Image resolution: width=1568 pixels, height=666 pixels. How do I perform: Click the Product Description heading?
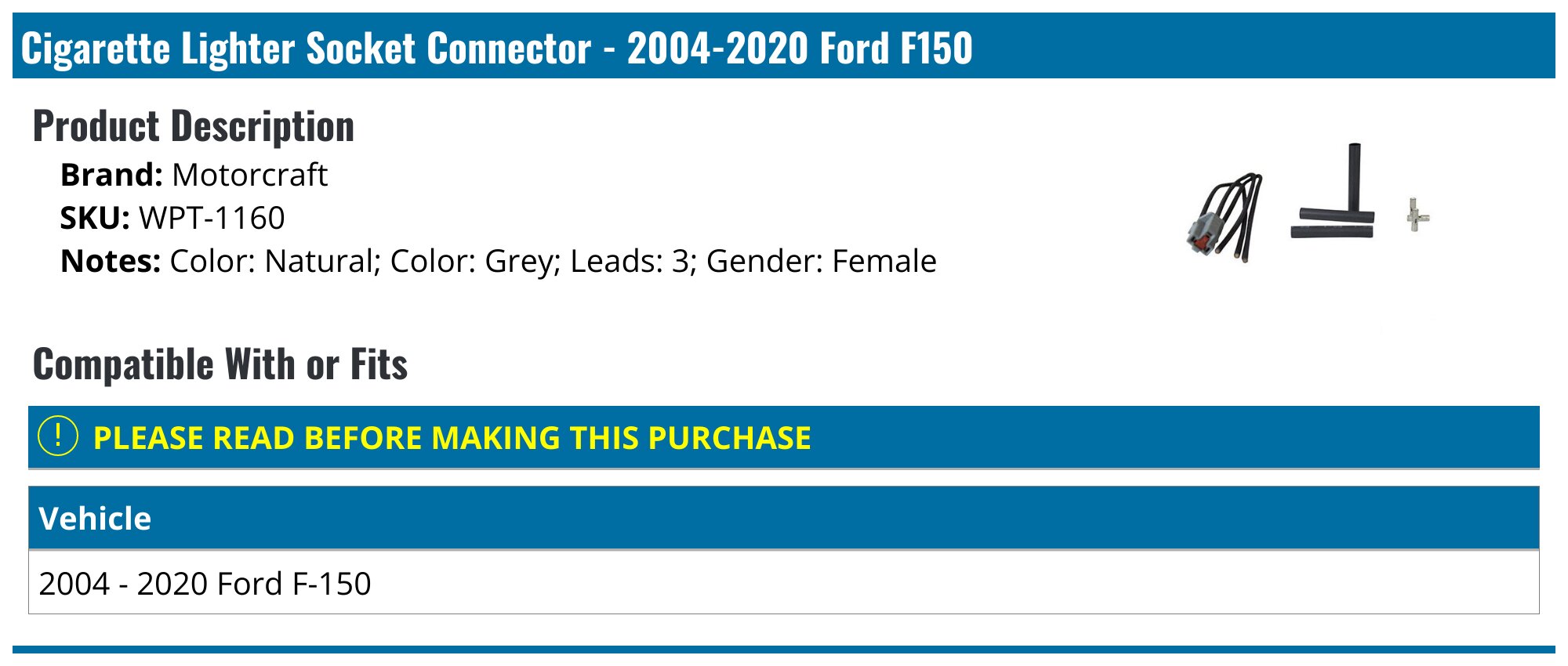(194, 126)
